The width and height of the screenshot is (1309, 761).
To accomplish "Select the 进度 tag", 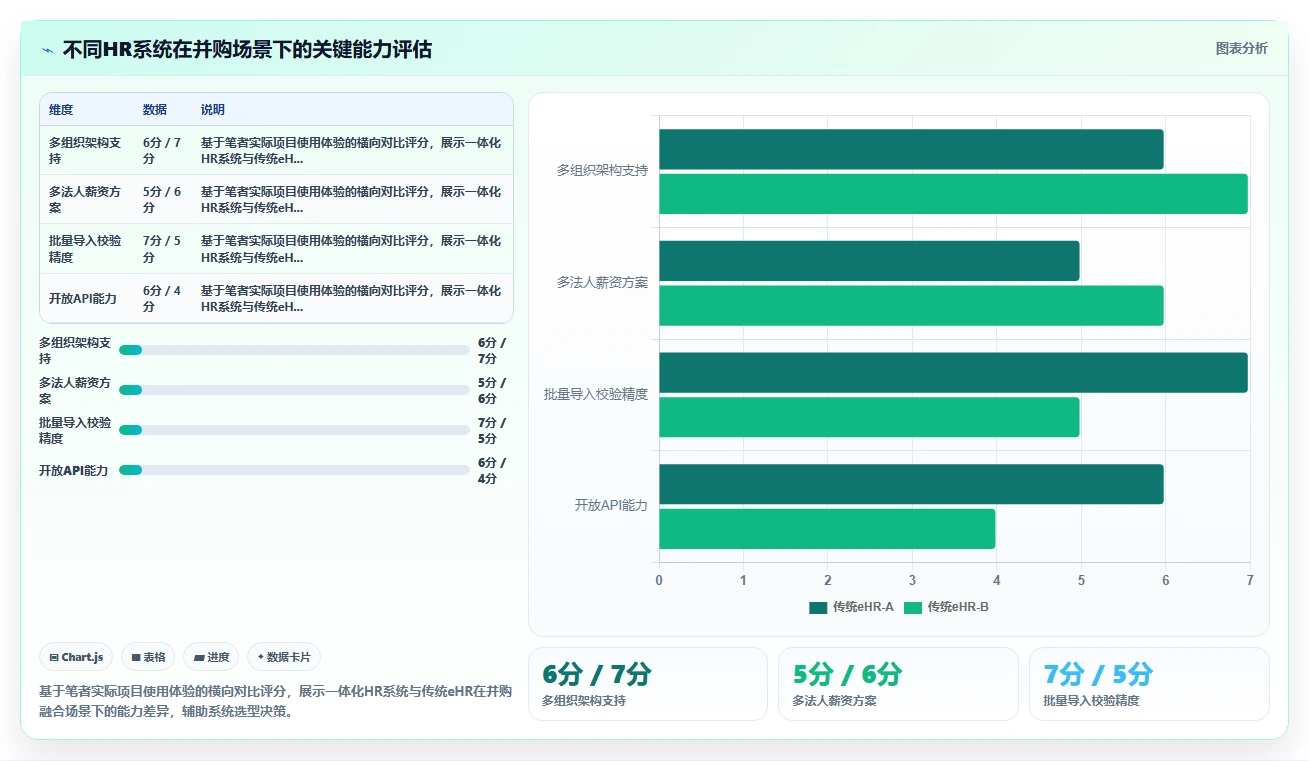I will coord(211,657).
